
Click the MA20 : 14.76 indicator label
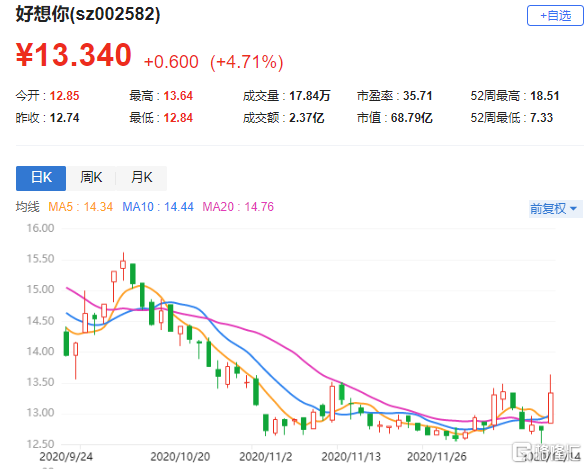point(238,207)
